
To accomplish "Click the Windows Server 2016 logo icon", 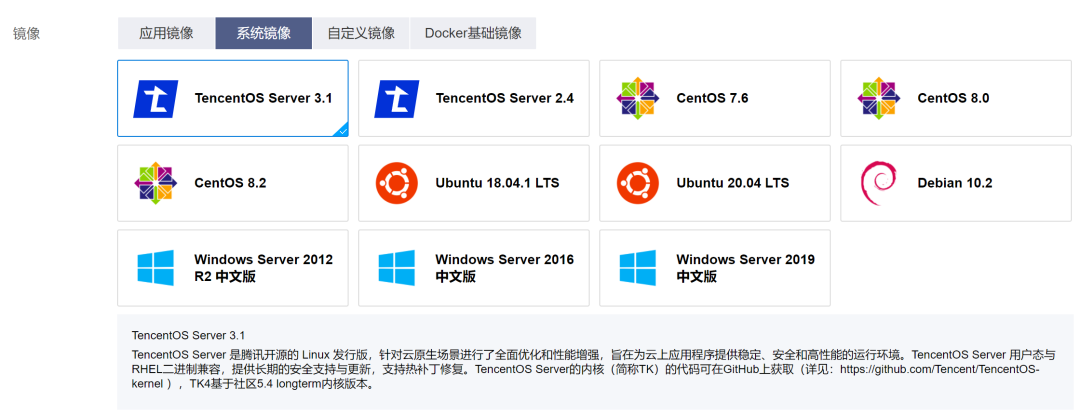I will click(397, 268).
